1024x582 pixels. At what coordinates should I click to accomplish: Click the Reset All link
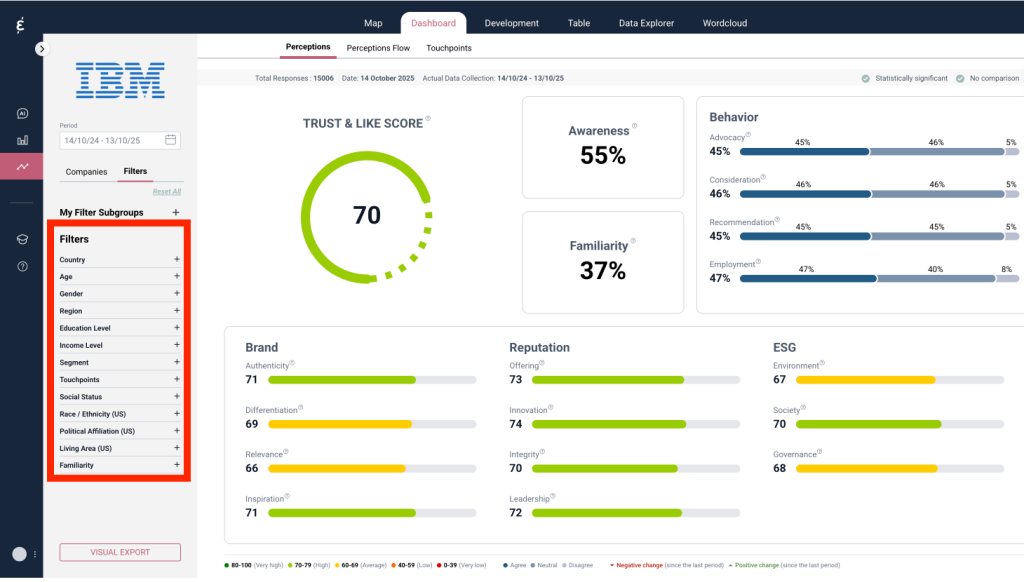(x=167, y=191)
